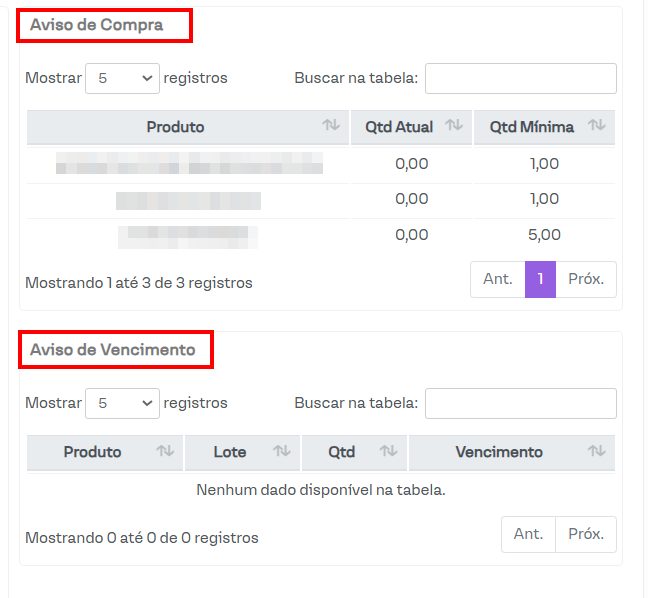Open records-per-page dropdown in Aviso de Vencimento
The height and width of the screenshot is (598, 648).
(122, 403)
